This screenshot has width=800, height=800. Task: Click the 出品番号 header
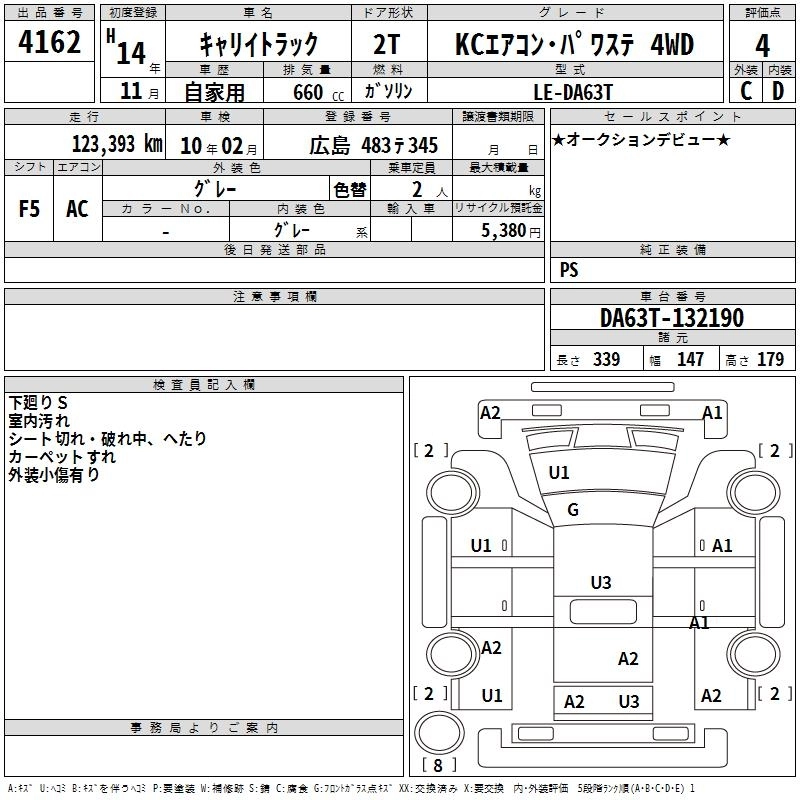(x=49, y=13)
